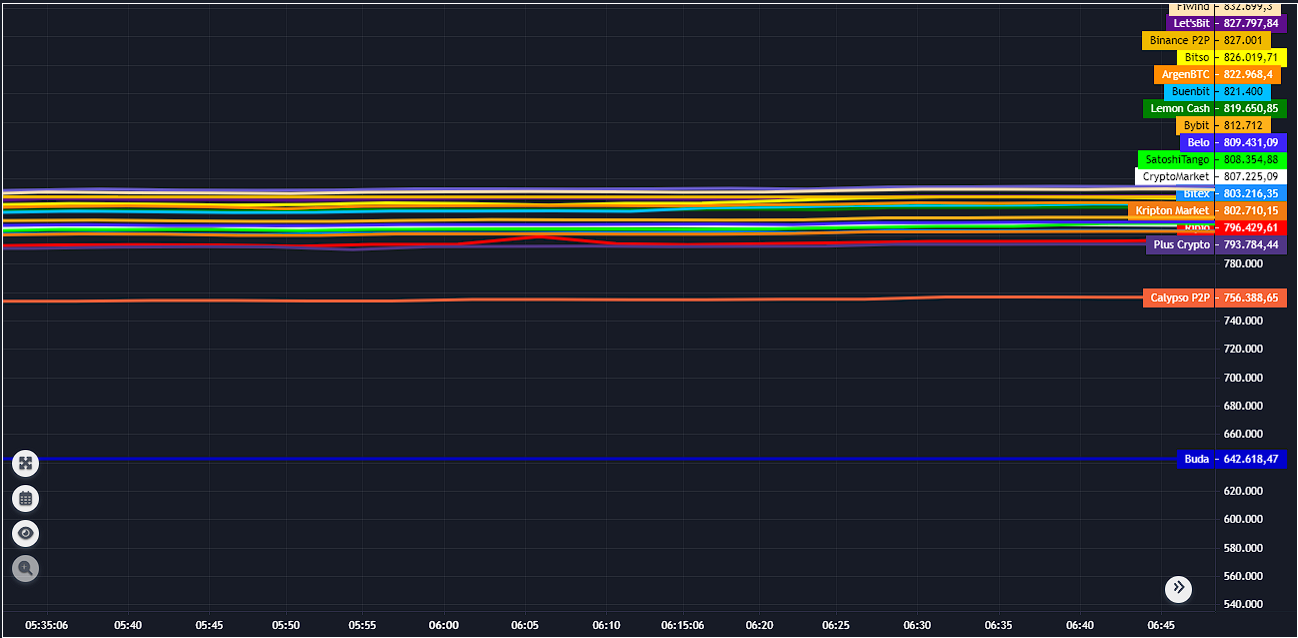Click the 06:15:06 time axis label
The width and height of the screenshot is (1298, 638).
pyautogui.click(x=683, y=625)
